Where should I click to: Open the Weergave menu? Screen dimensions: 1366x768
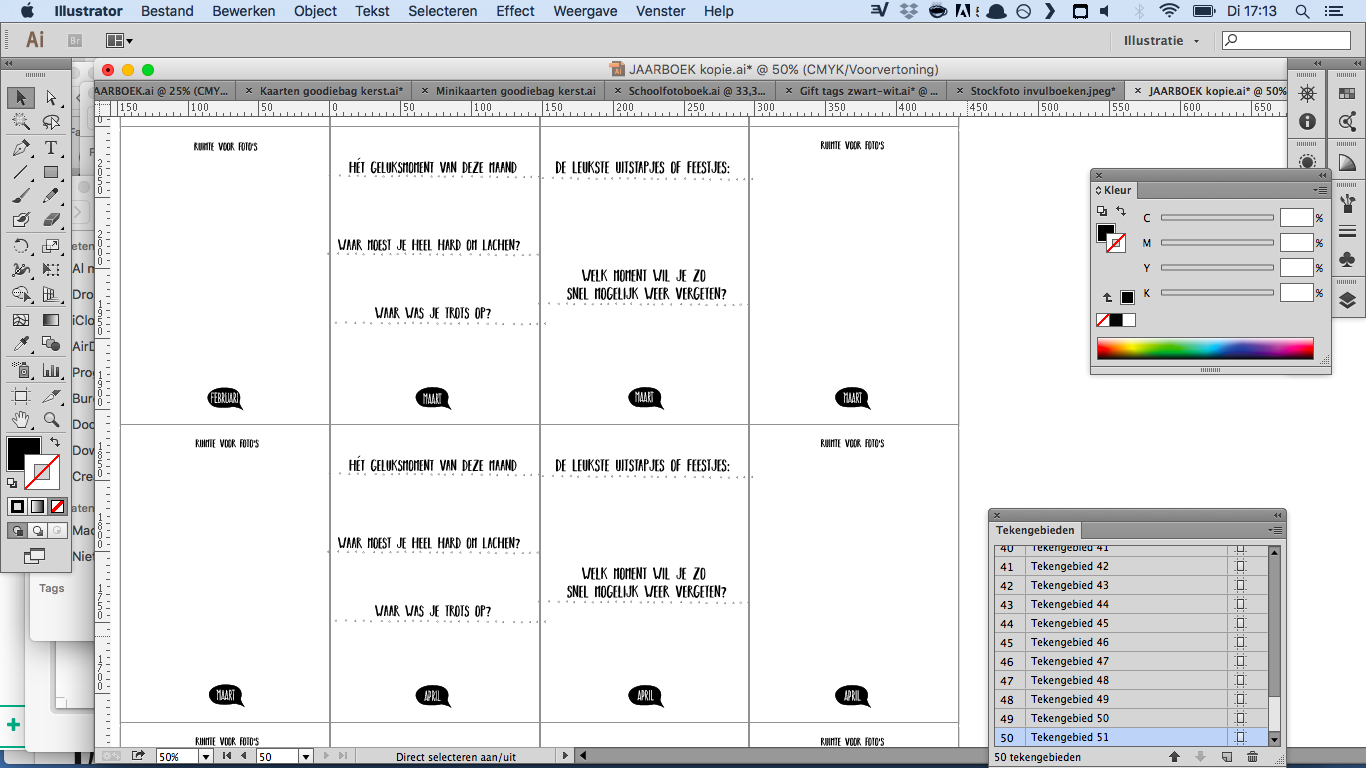[586, 11]
